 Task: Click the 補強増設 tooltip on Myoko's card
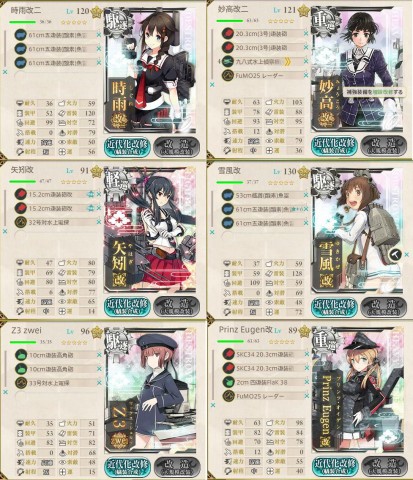click(374, 92)
